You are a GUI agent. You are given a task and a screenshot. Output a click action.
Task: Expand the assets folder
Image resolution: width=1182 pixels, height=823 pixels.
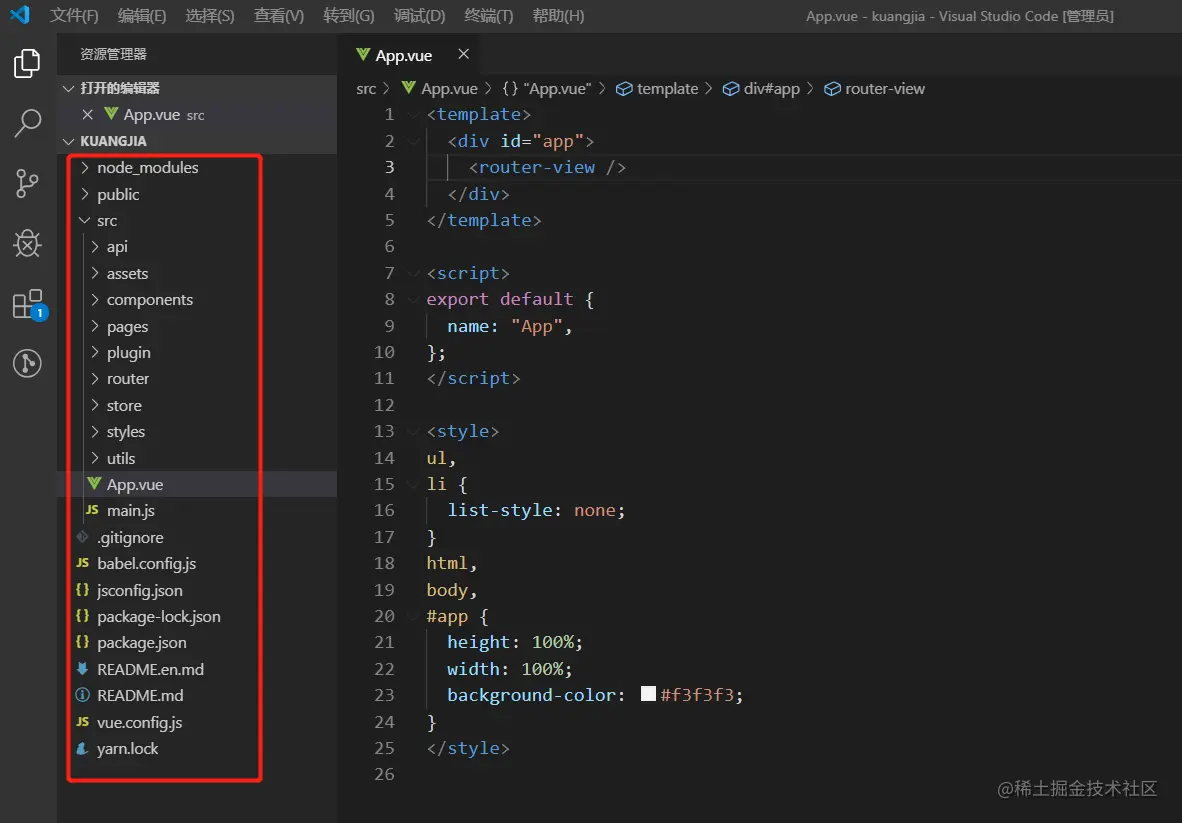click(94, 273)
